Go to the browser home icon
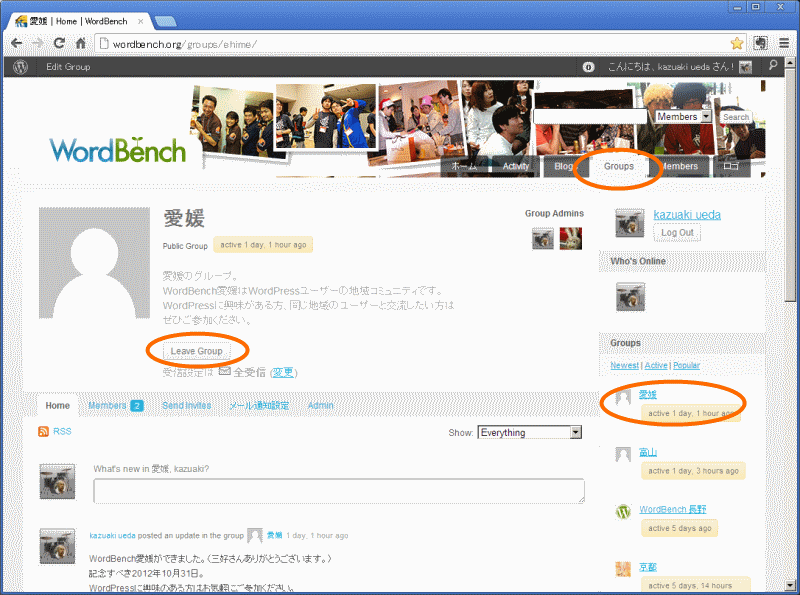Viewport: 800px width, 595px height. [81, 43]
